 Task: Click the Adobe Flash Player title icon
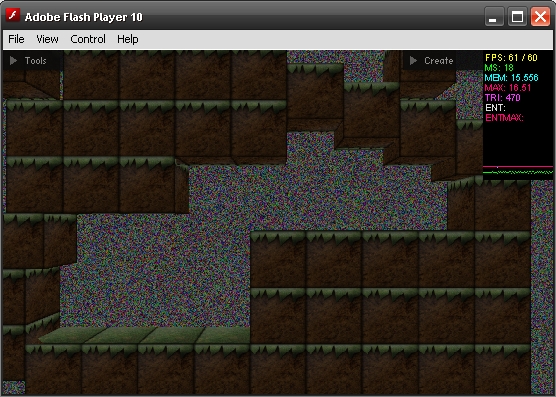click(x=13, y=15)
